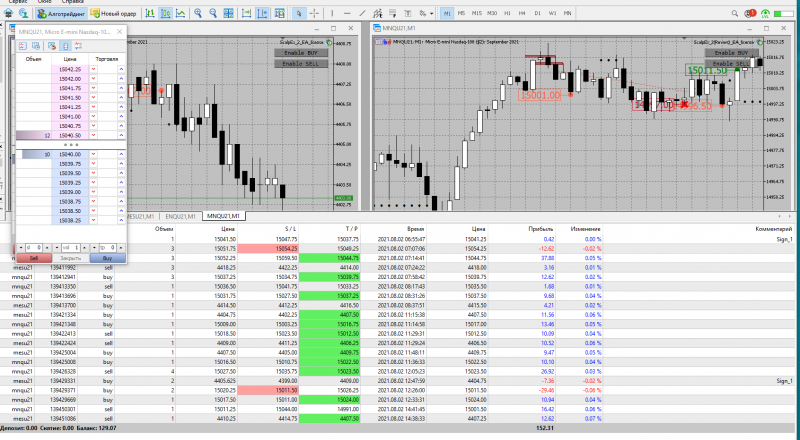Screen dimensions: 800x440
Task: Select the equidistant channel drawing tool
Action: [x=378, y=13]
